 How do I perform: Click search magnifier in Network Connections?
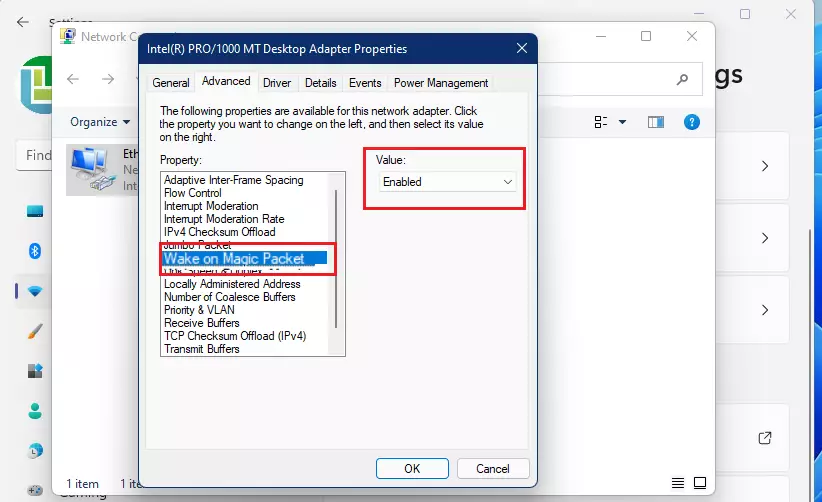coord(682,79)
